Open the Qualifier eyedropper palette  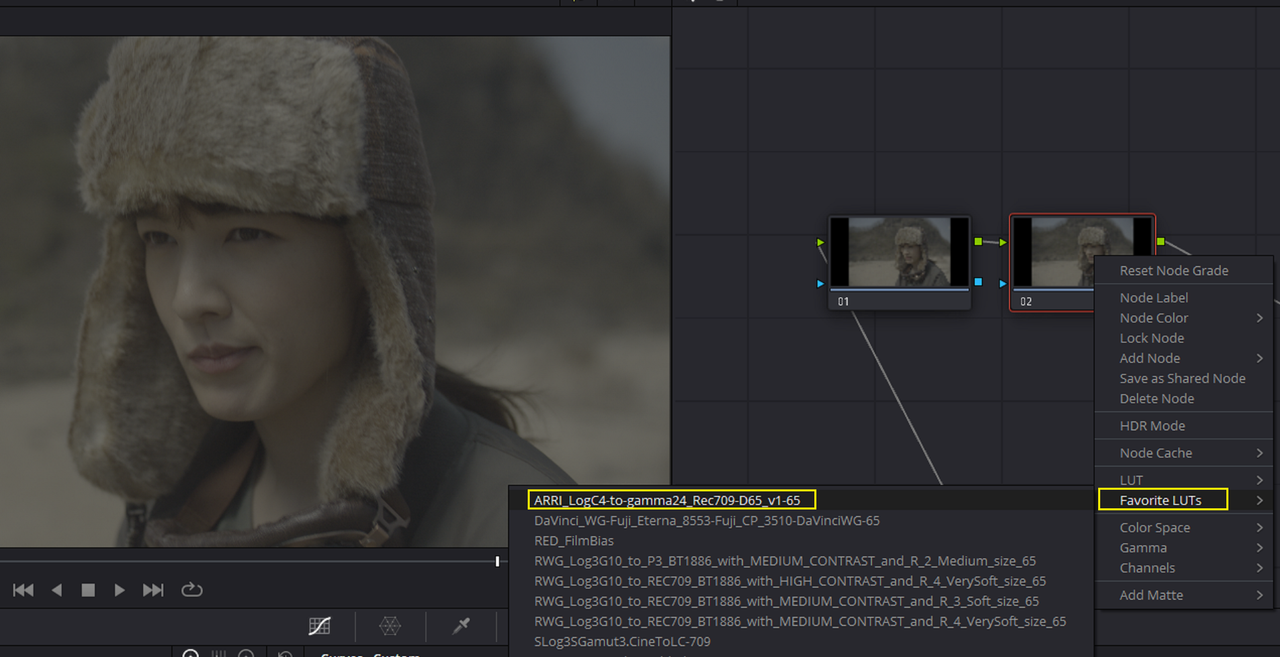[x=461, y=626]
